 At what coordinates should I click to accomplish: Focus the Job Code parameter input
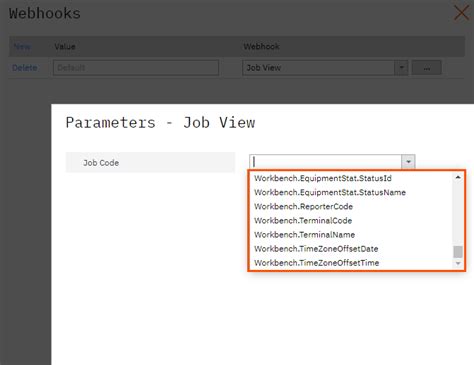coord(326,162)
